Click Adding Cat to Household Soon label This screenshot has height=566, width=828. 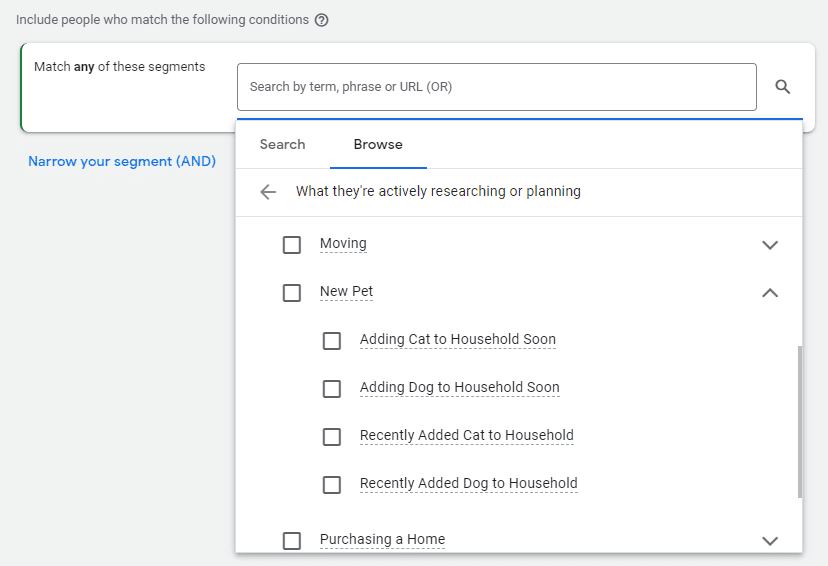coord(458,339)
